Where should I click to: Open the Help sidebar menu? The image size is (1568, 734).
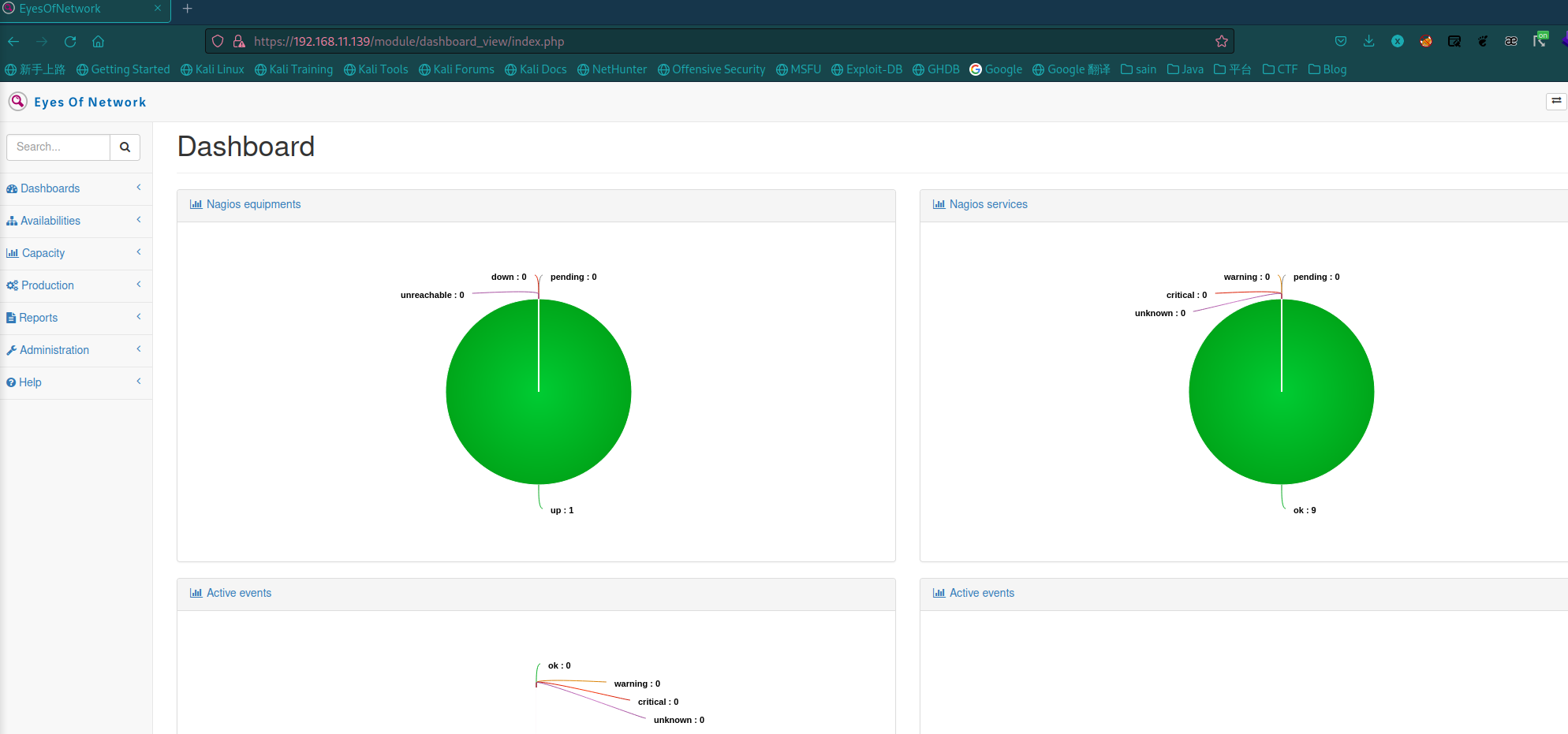click(x=76, y=382)
